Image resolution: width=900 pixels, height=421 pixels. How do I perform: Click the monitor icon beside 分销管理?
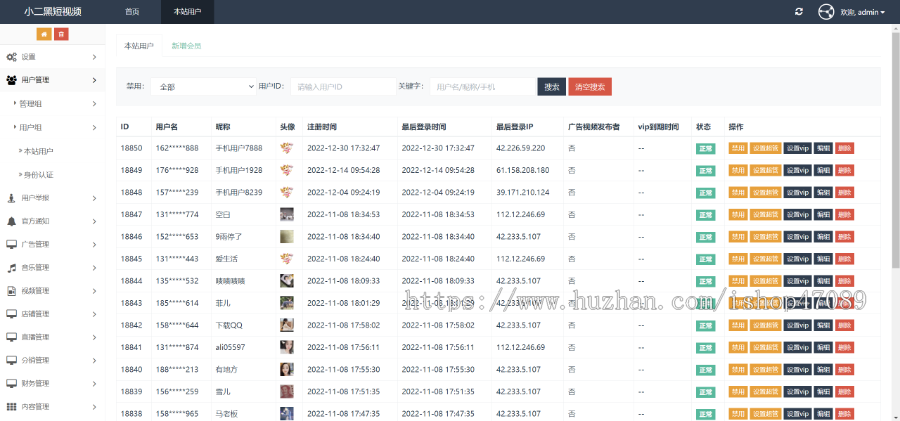click(x=11, y=360)
